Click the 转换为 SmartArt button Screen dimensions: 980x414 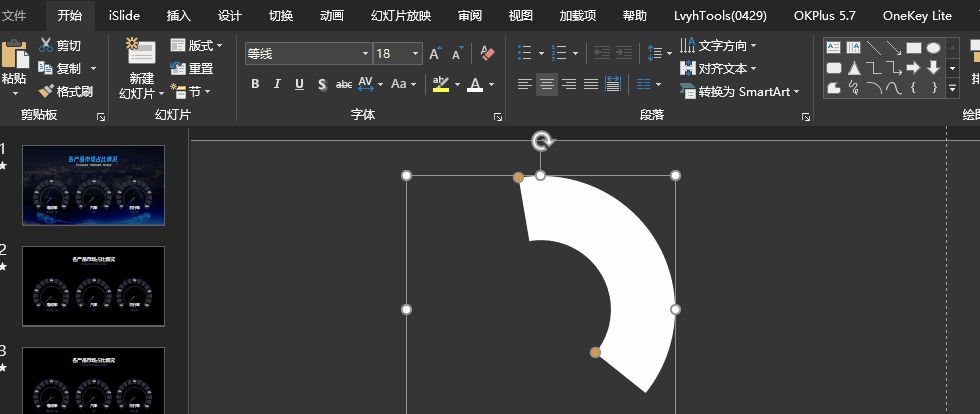740,91
